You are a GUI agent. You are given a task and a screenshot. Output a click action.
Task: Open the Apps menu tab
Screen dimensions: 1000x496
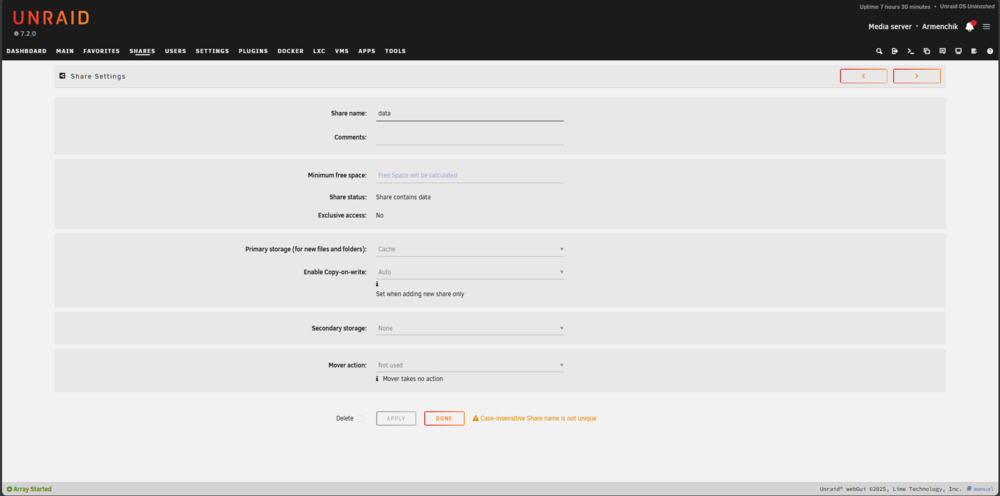coord(367,51)
